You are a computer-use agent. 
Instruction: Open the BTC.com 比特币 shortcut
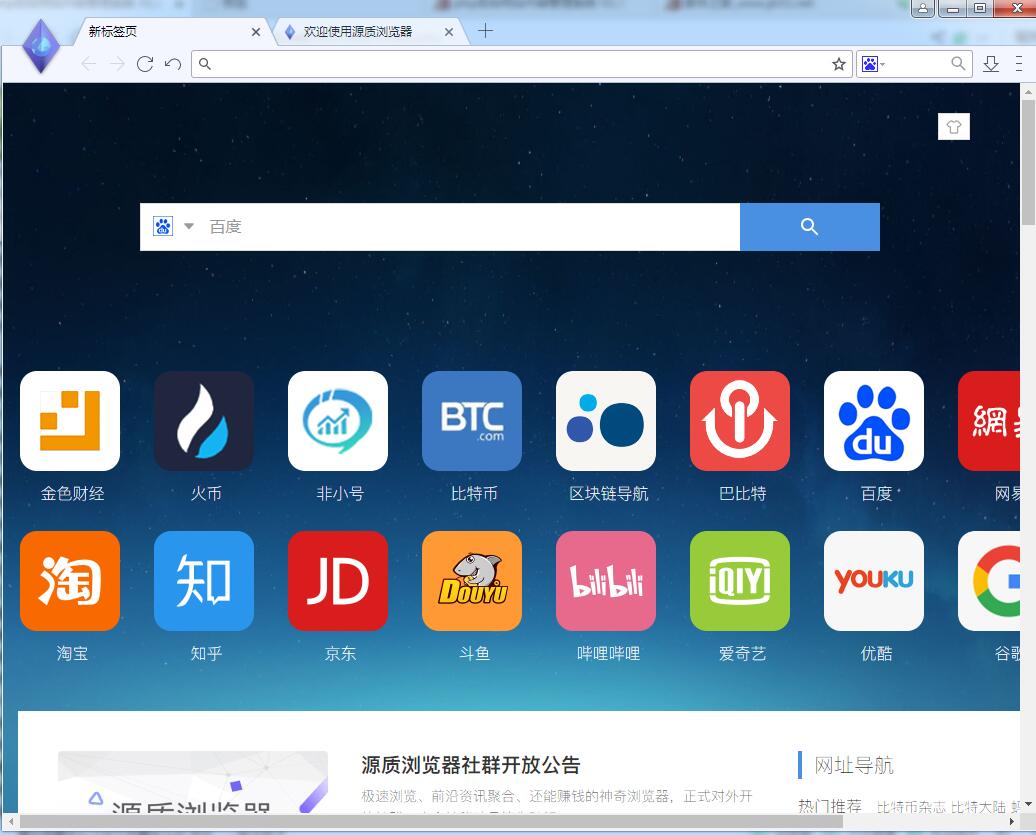tap(472, 421)
